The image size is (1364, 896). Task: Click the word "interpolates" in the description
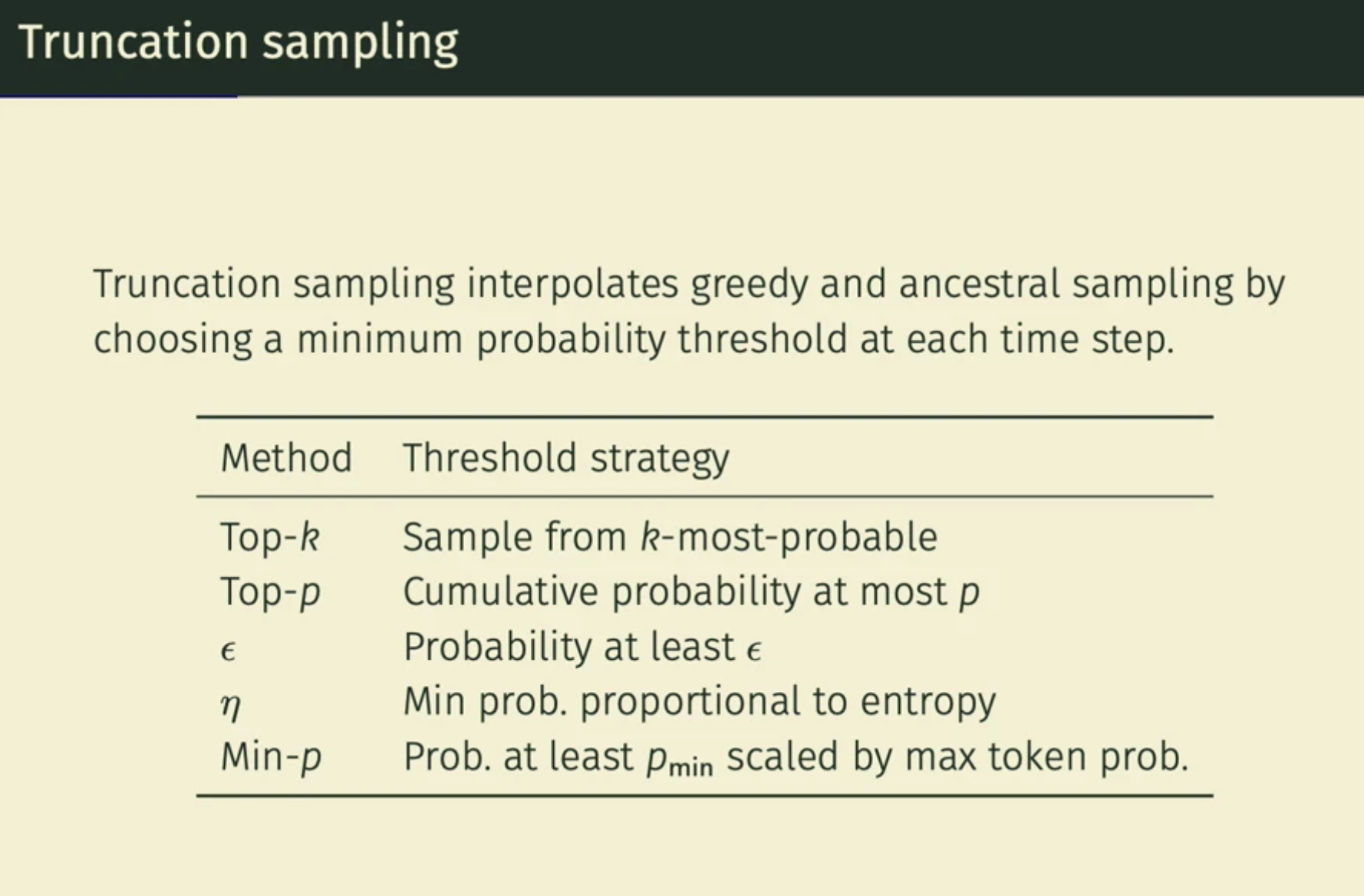point(572,284)
